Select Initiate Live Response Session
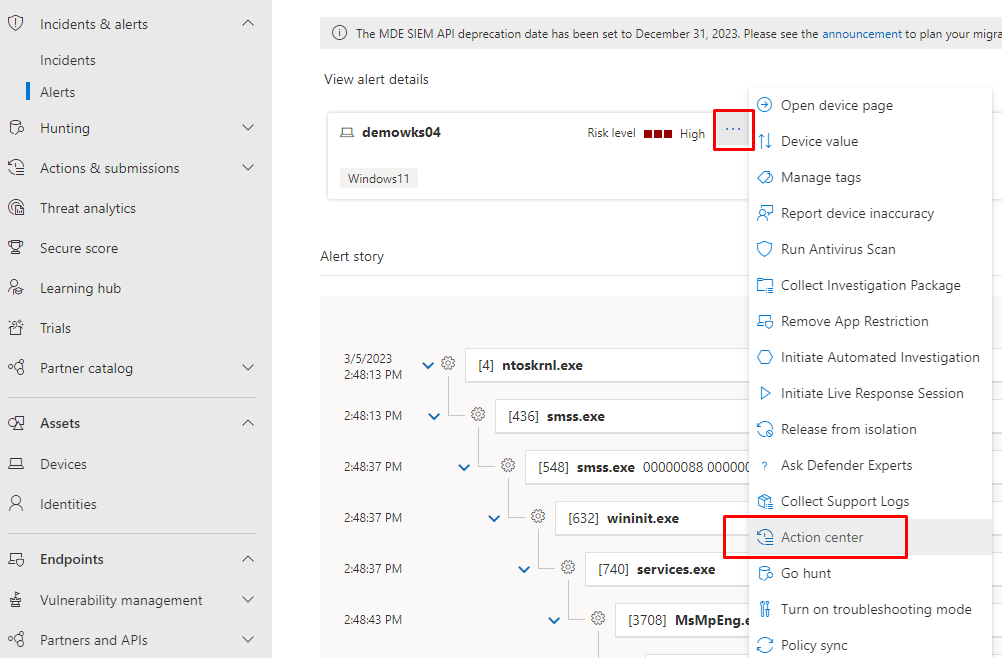The image size is (1002, 658). (x=871, y=393)
